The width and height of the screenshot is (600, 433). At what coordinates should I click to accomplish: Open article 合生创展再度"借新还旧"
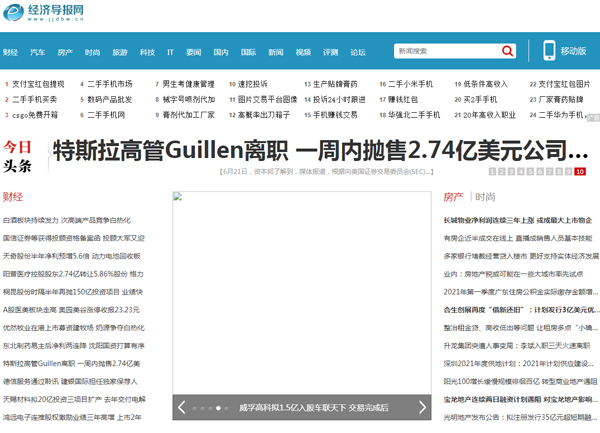click(521, 310)
